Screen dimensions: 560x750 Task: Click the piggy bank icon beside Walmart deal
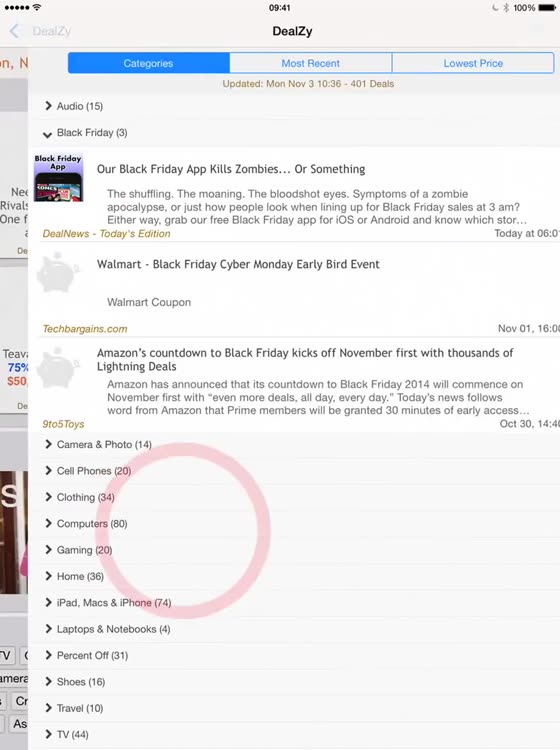[x=57, y=273]
